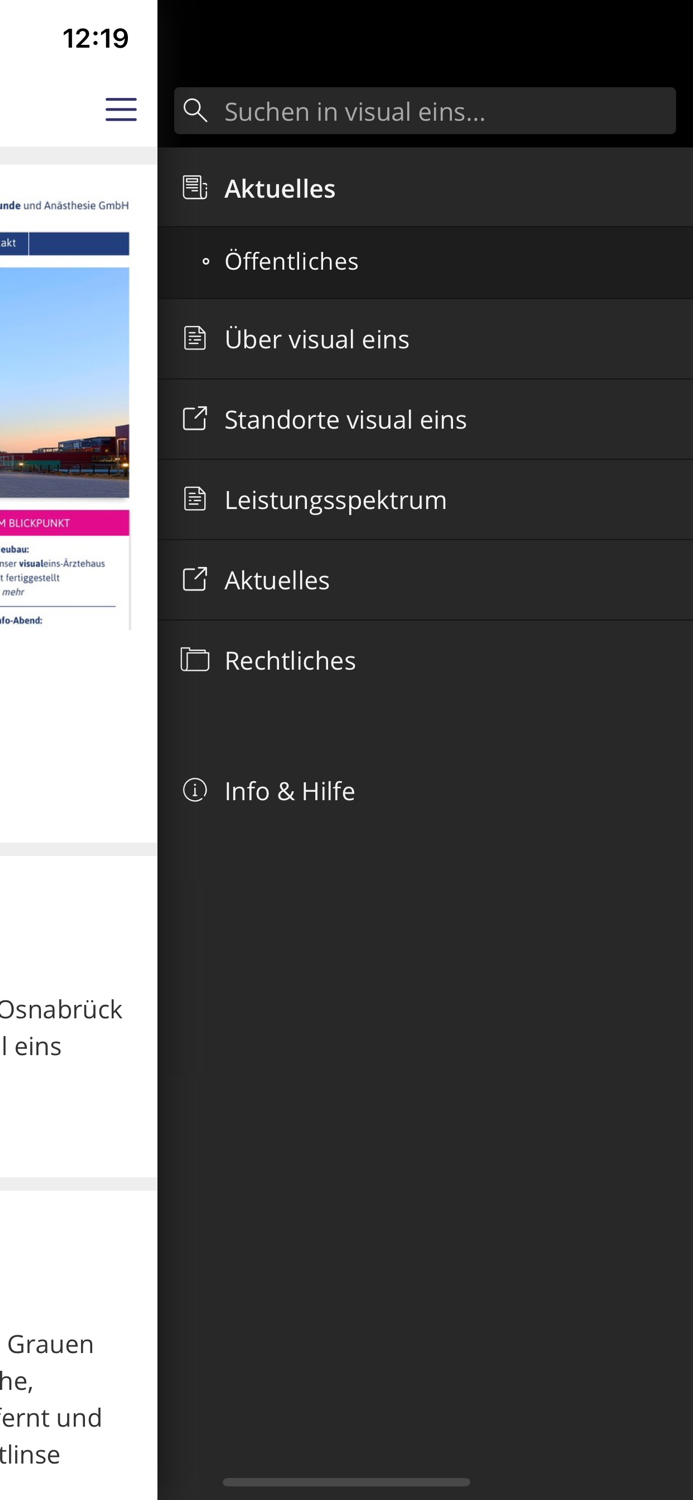Click the document icon beside Leistungsspektrum
Image resolution: width=693 pixels, height=1500 pixels.
(x=195, y=499)
